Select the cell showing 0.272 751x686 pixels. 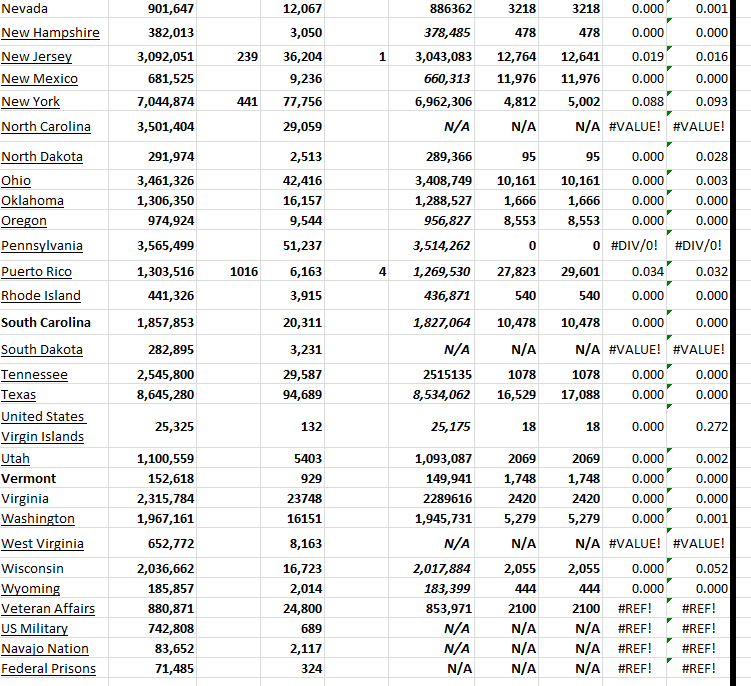[710, 427]
